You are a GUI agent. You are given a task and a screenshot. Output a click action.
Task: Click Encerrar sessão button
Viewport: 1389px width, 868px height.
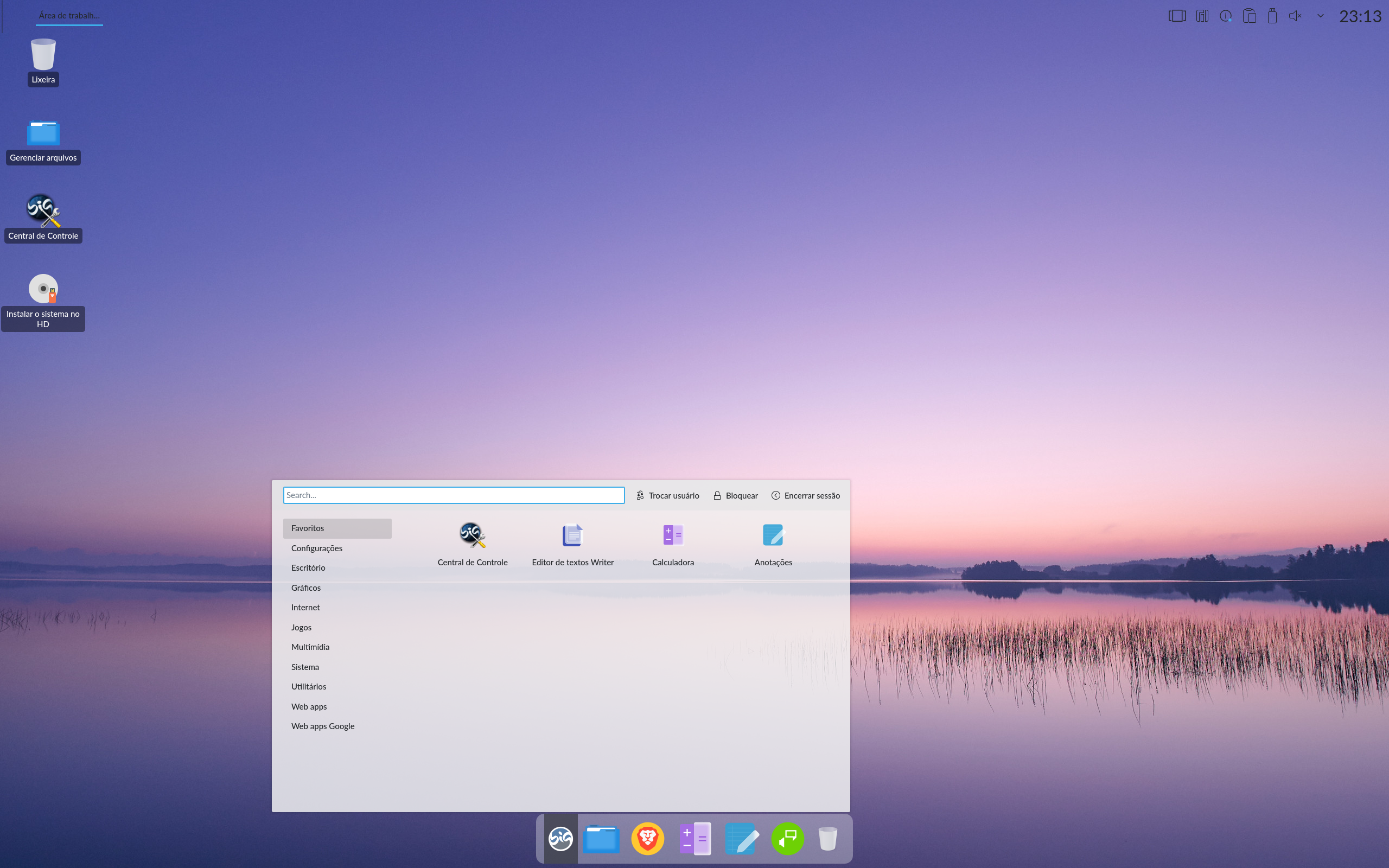806,495
